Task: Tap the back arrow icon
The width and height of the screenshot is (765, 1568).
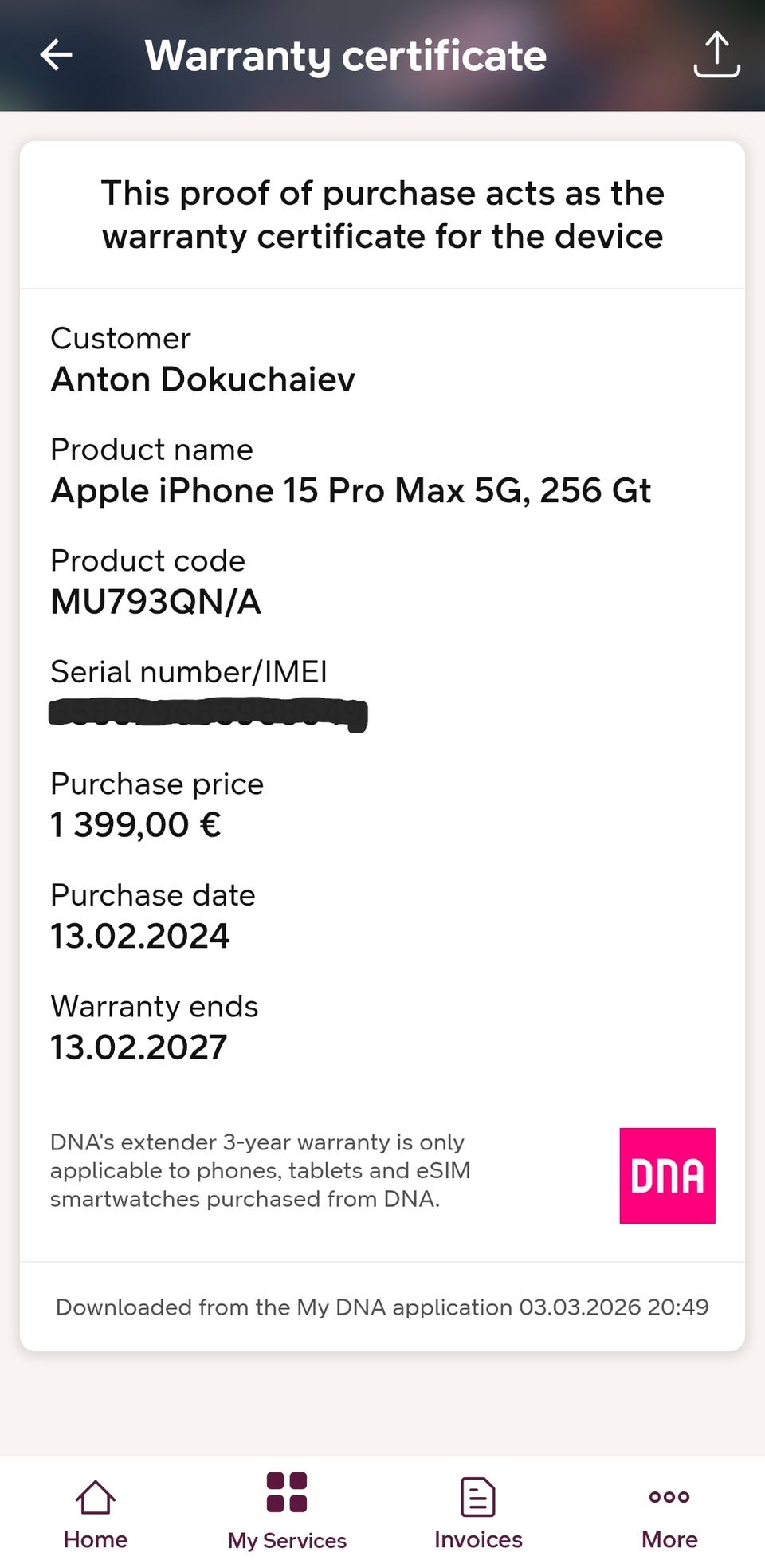Action: [57, 55]
